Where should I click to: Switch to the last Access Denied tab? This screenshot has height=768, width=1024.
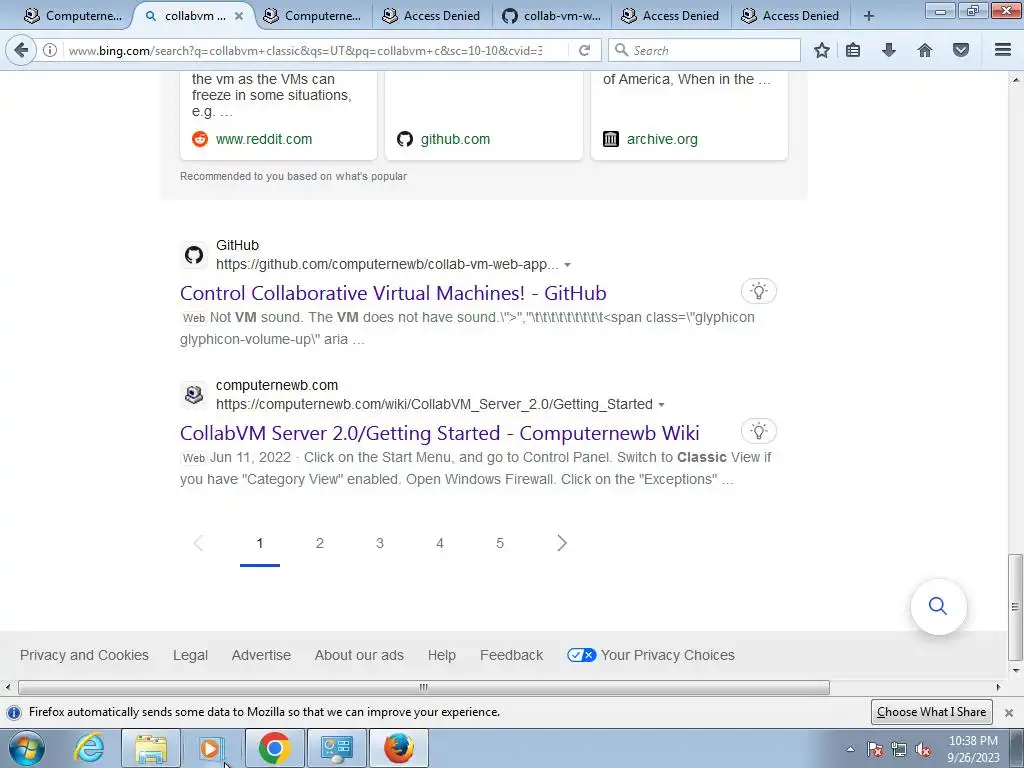tap(790, 16)
